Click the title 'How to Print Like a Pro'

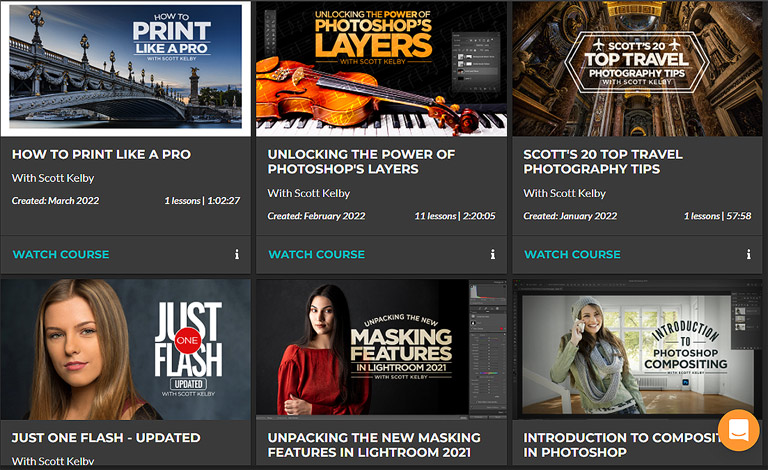coord(101,154)
